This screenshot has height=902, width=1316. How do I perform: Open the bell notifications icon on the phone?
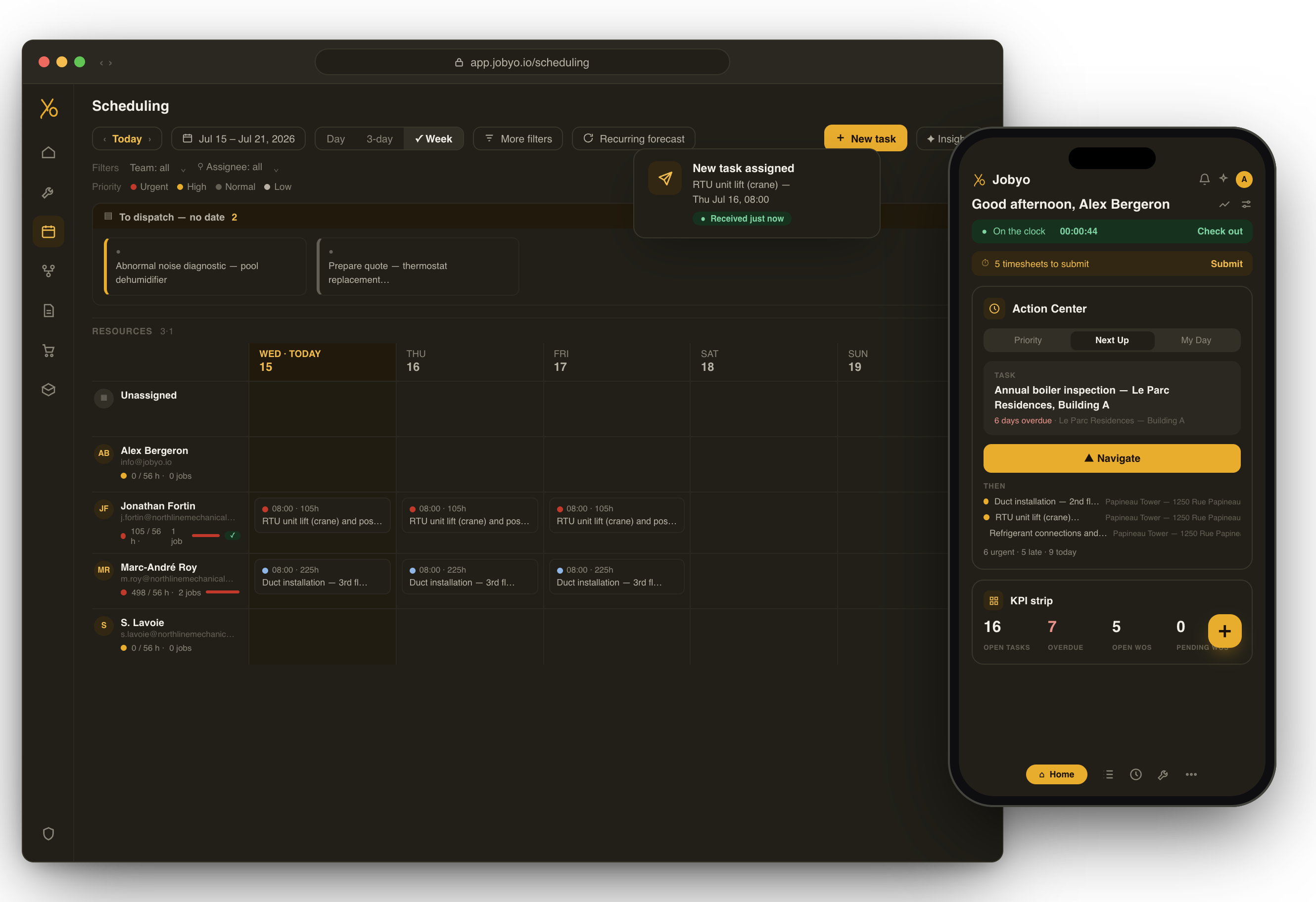pyautogui.click(x=1204, y=179)
